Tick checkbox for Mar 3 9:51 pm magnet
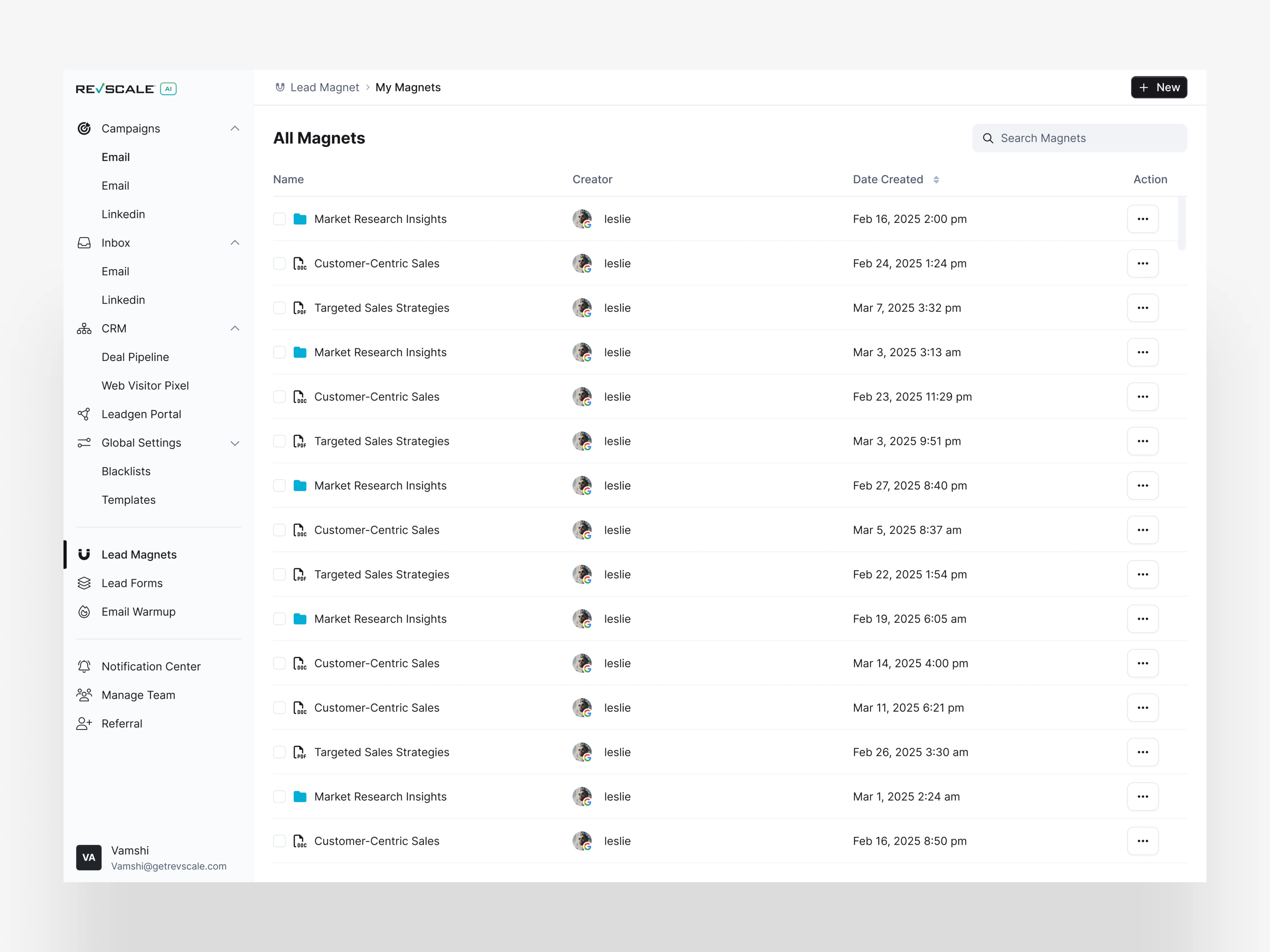 click(x=280, y=441)
